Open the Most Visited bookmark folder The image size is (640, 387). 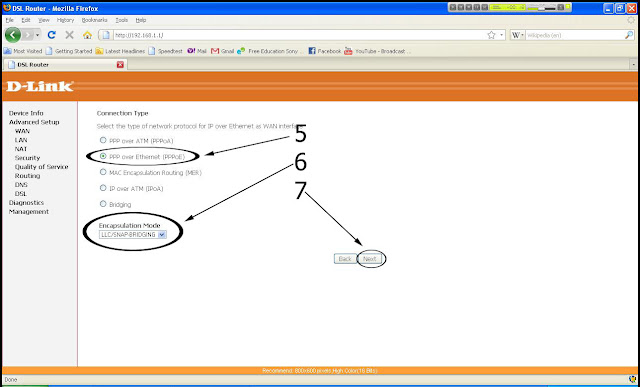pos(23,51)
